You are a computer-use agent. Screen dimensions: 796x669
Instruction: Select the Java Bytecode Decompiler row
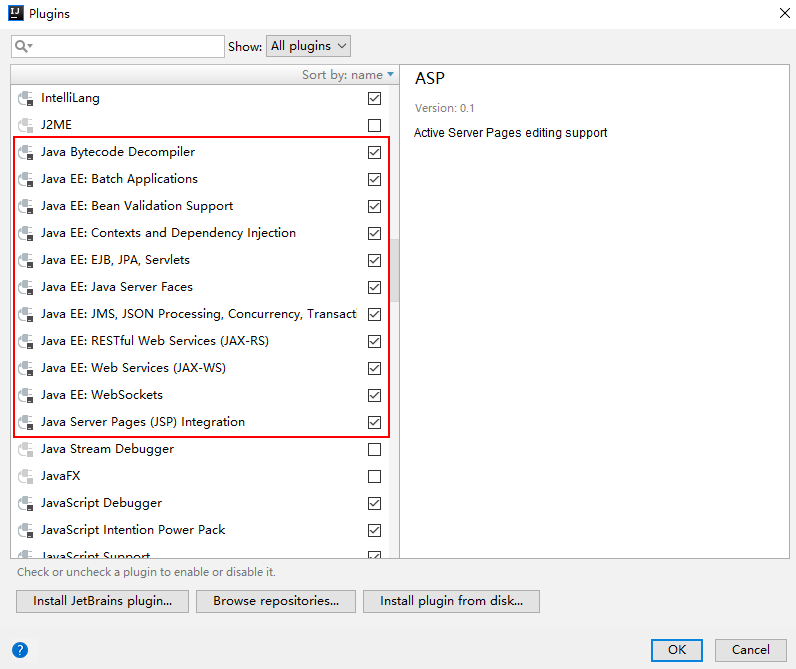pos(201,152)
